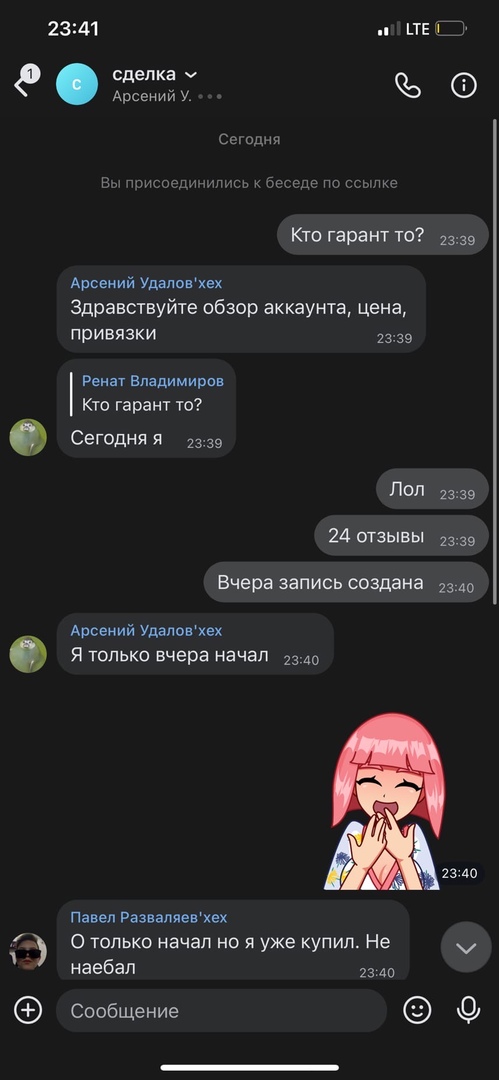Tap the pink-haired laughing sticker

pyautogui.click(x=388, y=802)
